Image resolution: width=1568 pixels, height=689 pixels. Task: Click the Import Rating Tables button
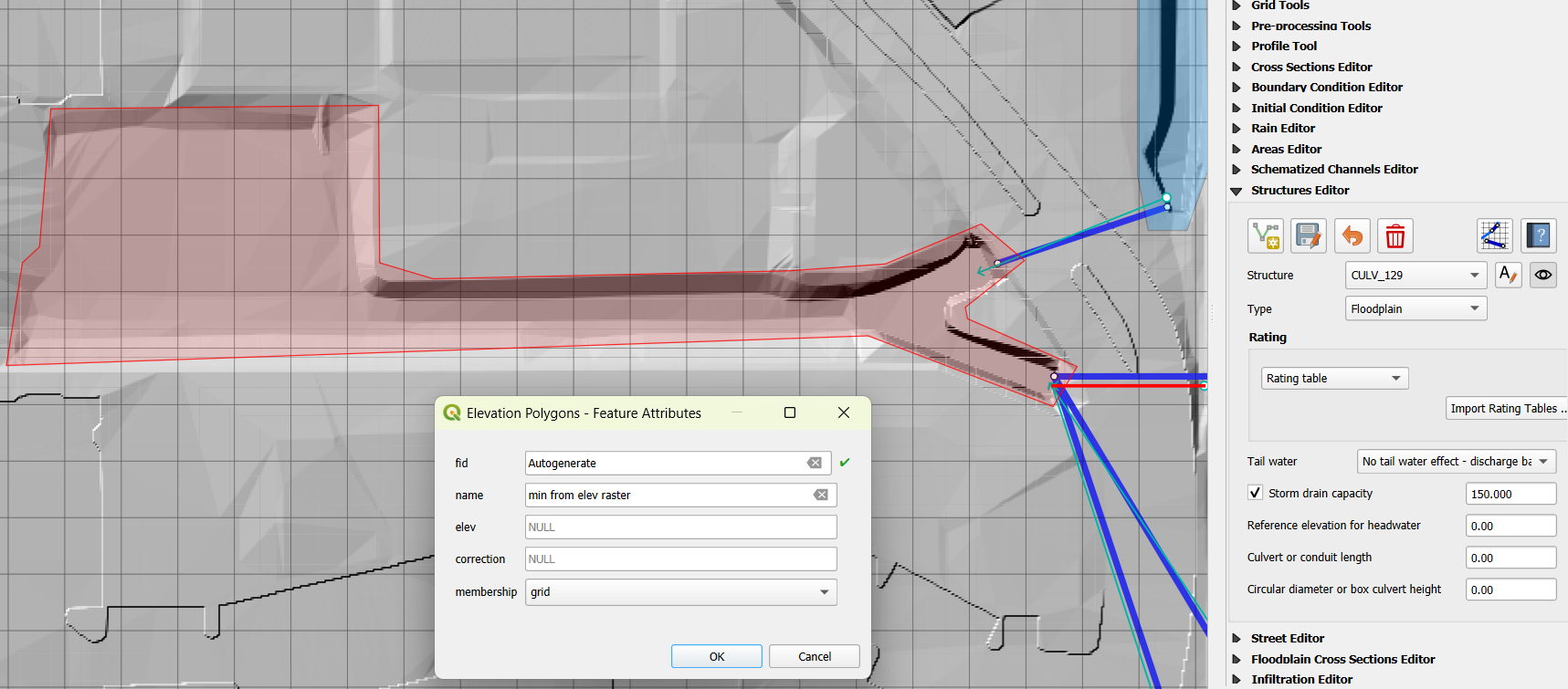pyautogui.click(x=1507, y=409)
